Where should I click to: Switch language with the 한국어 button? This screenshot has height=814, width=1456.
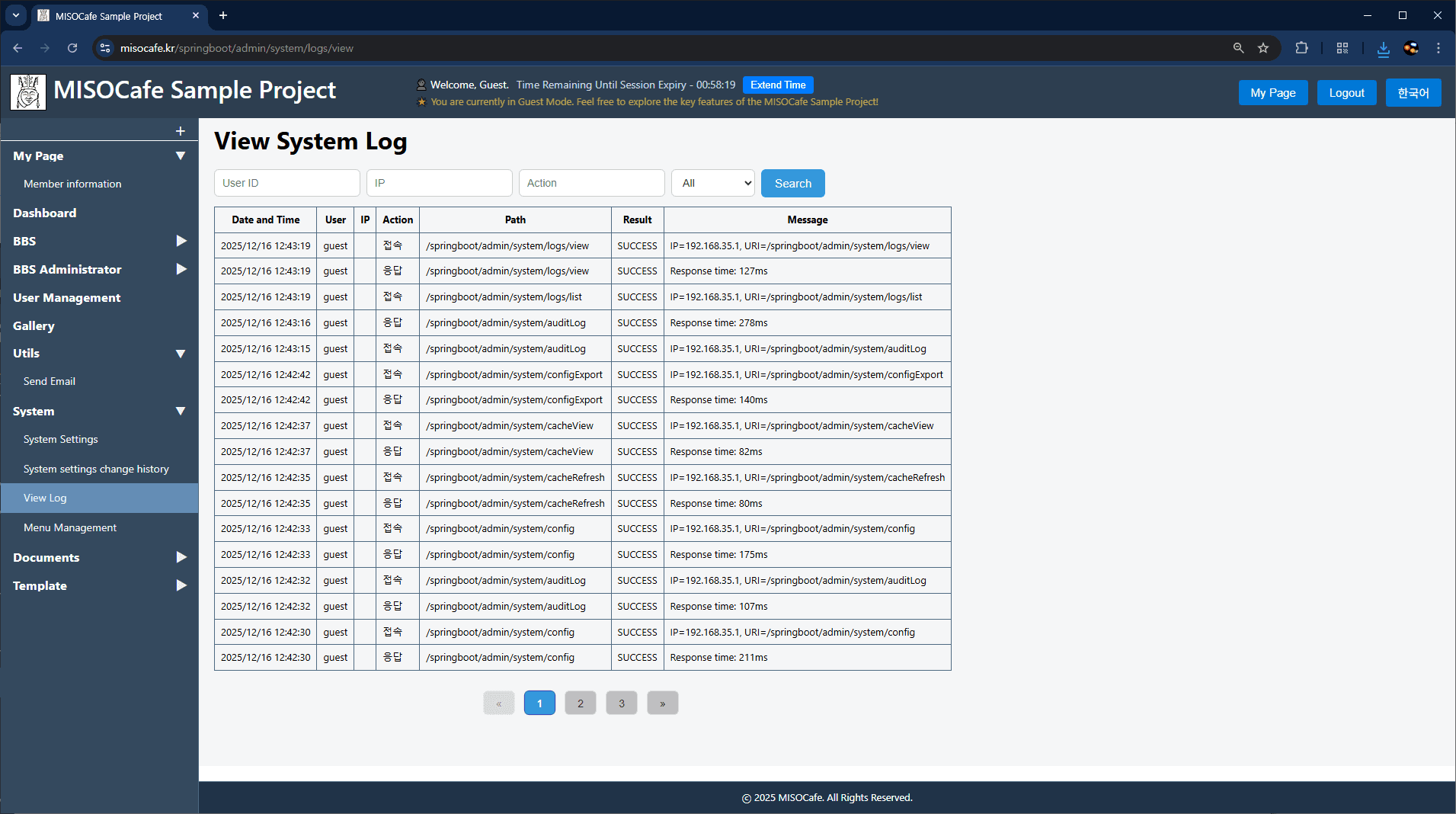(x=1413, y=92)
